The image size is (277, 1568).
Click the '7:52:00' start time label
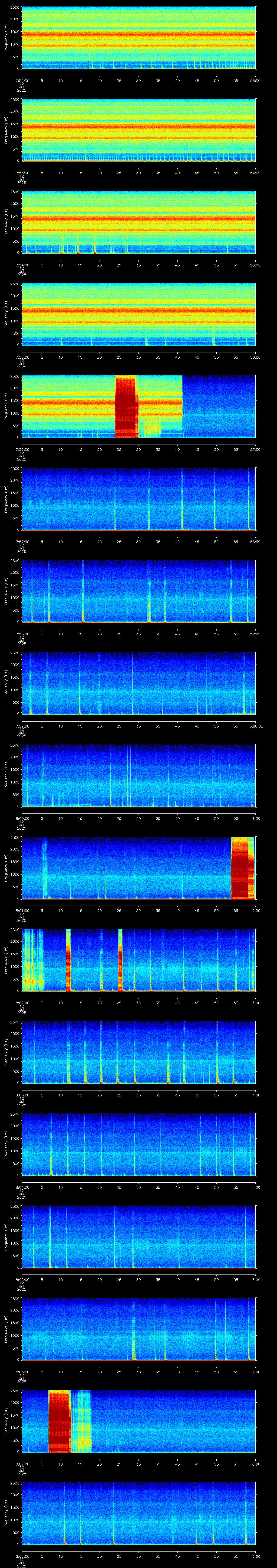[22, 80]
